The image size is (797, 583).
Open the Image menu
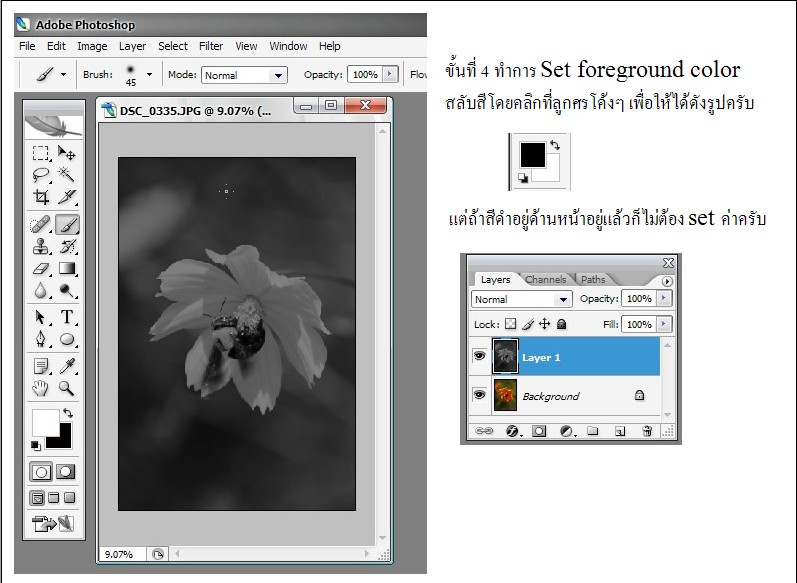tap(92, 46)
